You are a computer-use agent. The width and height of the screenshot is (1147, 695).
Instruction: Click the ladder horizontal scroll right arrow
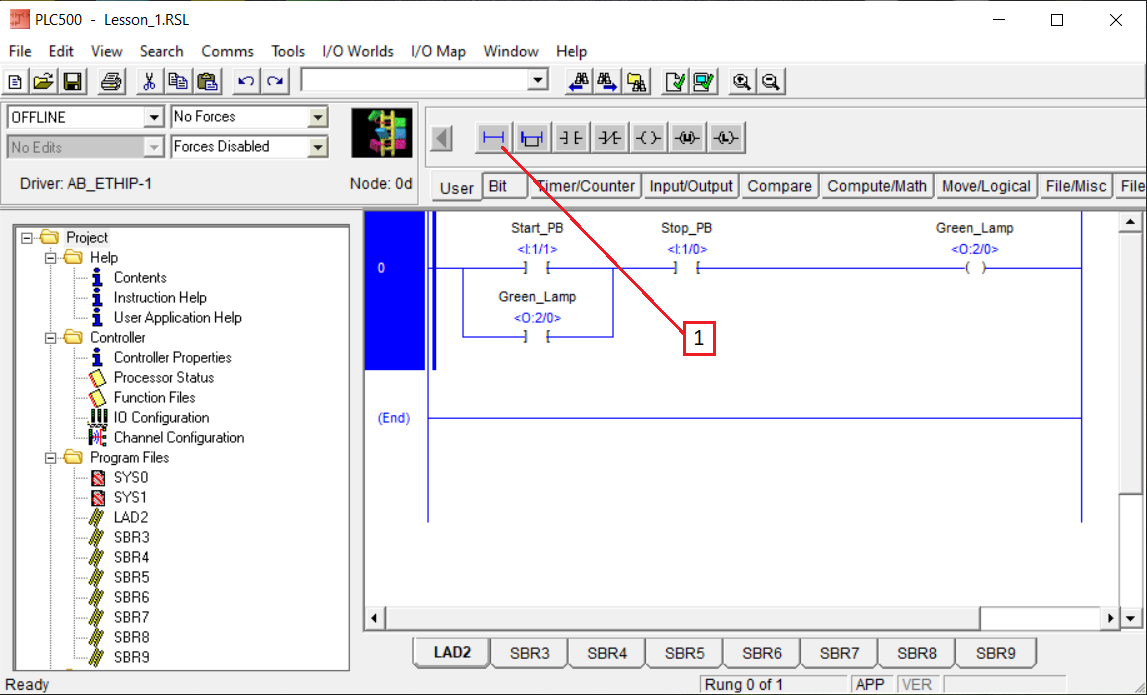click(x=1110, y=618)
